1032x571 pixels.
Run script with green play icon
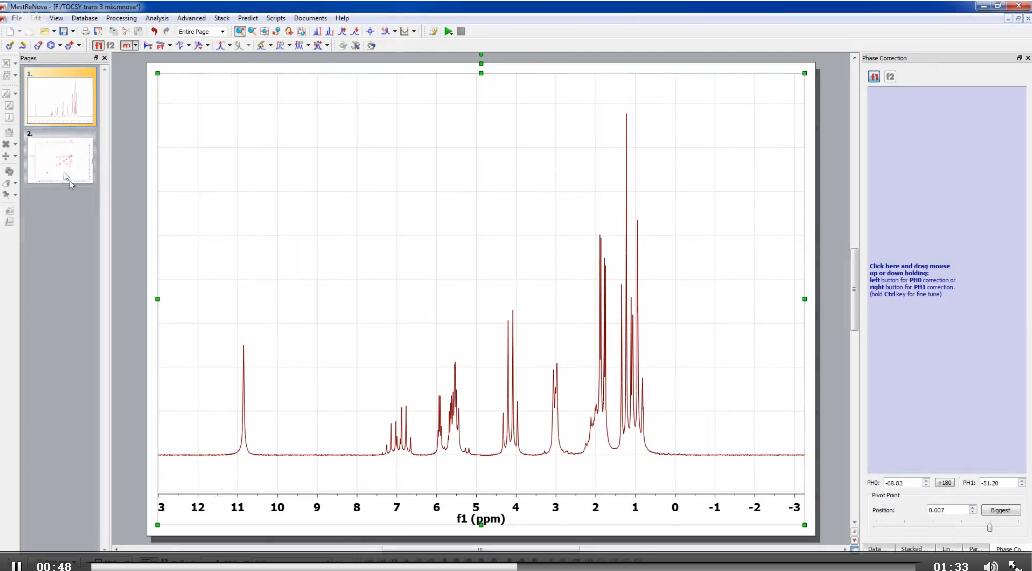coord(448,31)
